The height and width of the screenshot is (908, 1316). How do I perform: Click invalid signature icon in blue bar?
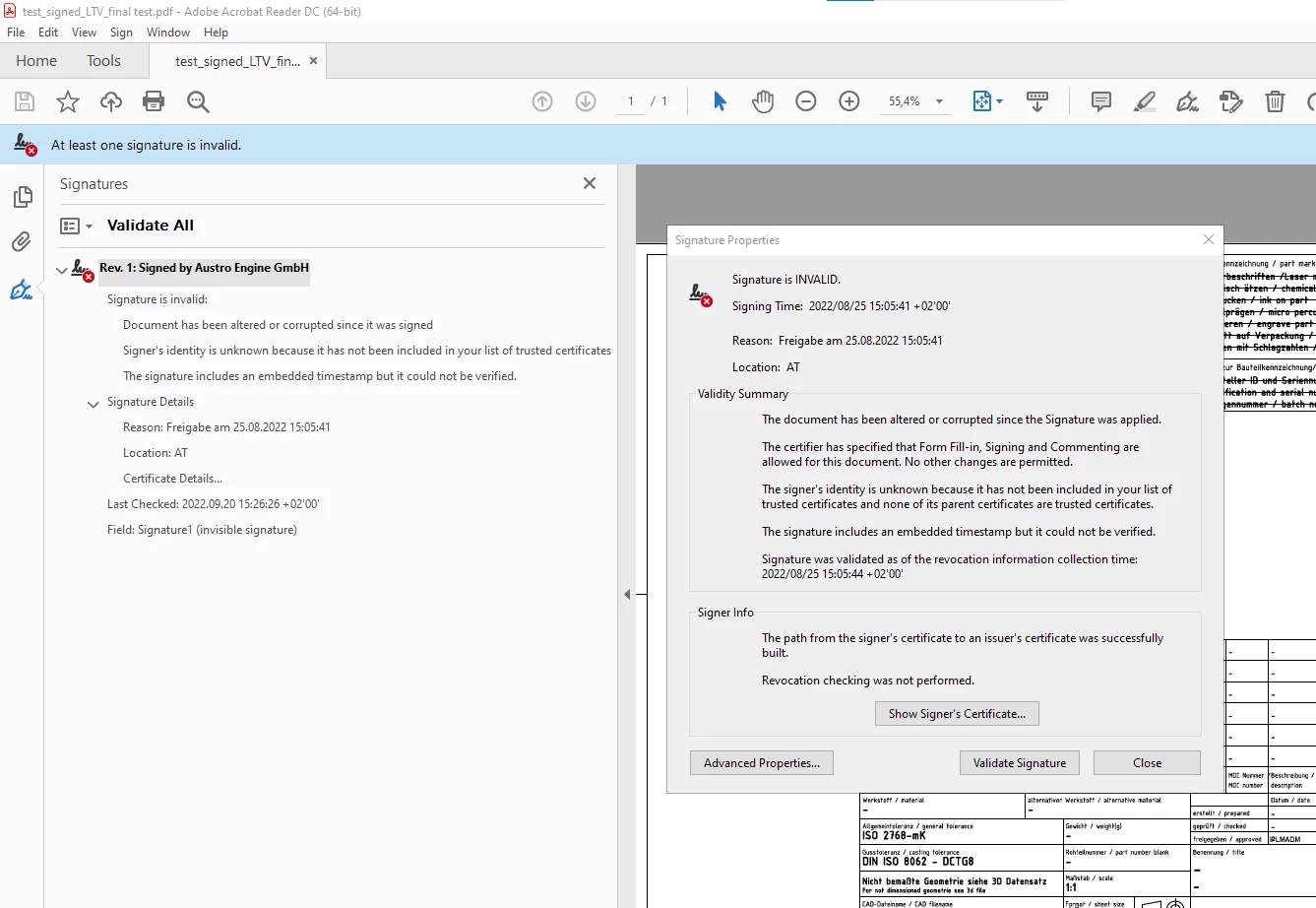click(26, 145)
